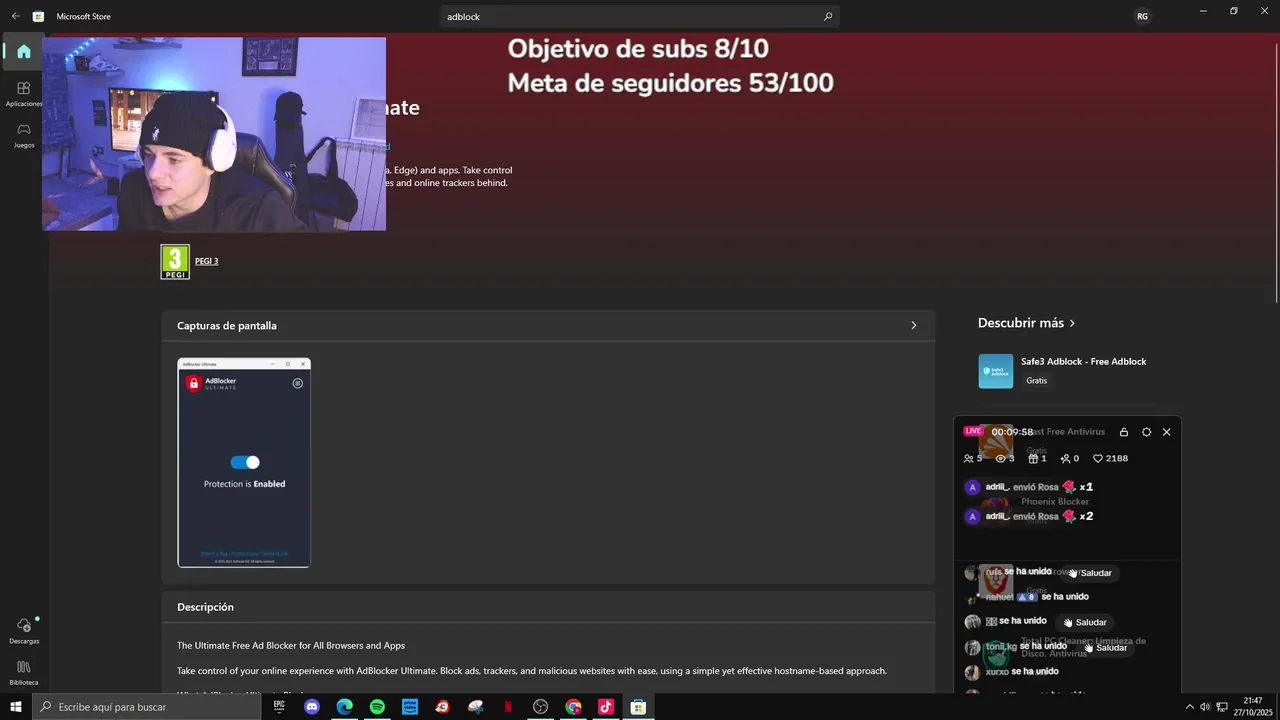The height and width of the screenshot is (720, 1280).
Task: Open the clock showing 21:47
Action: click(1253, 707)
